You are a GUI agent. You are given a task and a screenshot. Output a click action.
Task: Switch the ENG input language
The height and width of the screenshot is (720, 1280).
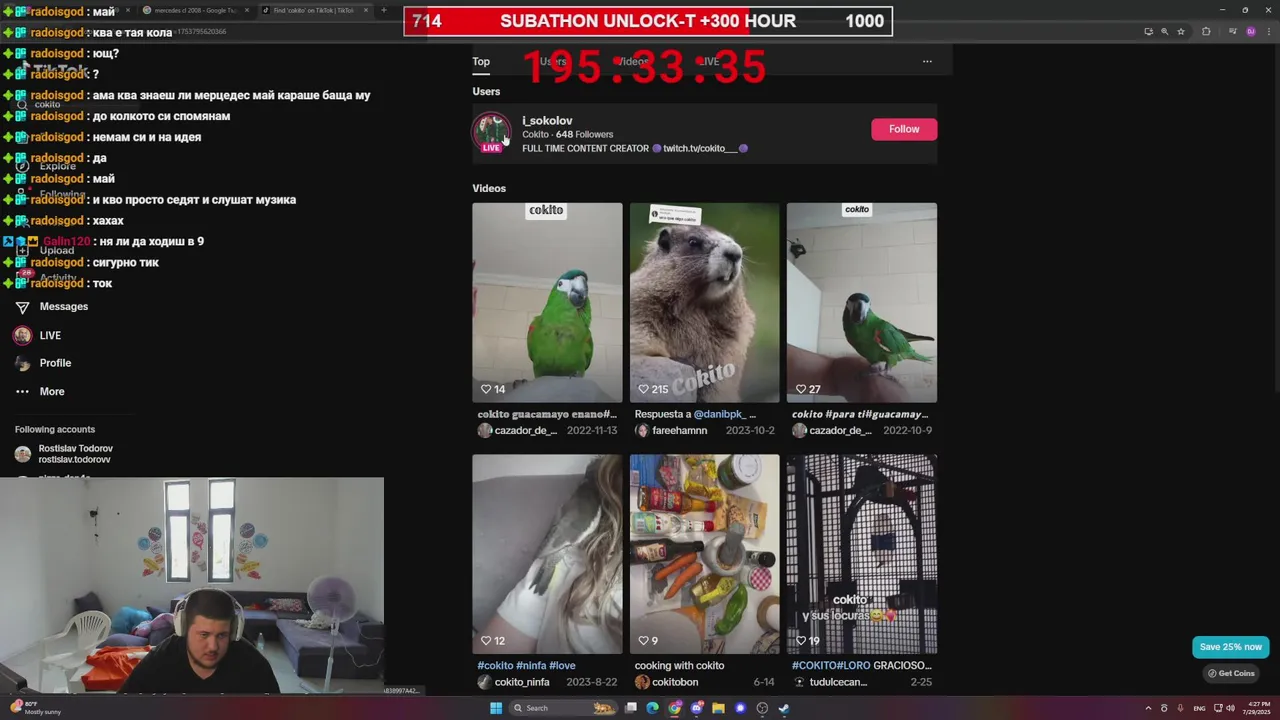click(x=1199, y=708)
